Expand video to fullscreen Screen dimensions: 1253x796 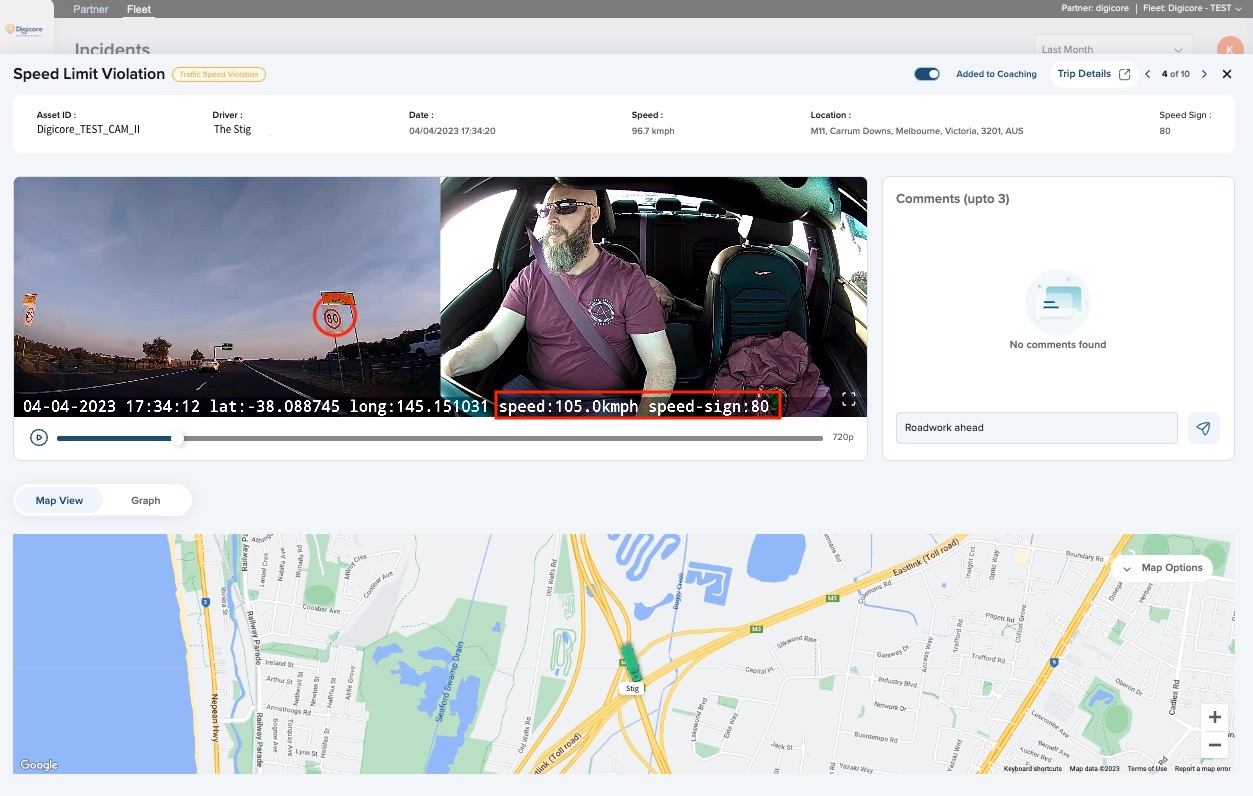pos(849,400)
